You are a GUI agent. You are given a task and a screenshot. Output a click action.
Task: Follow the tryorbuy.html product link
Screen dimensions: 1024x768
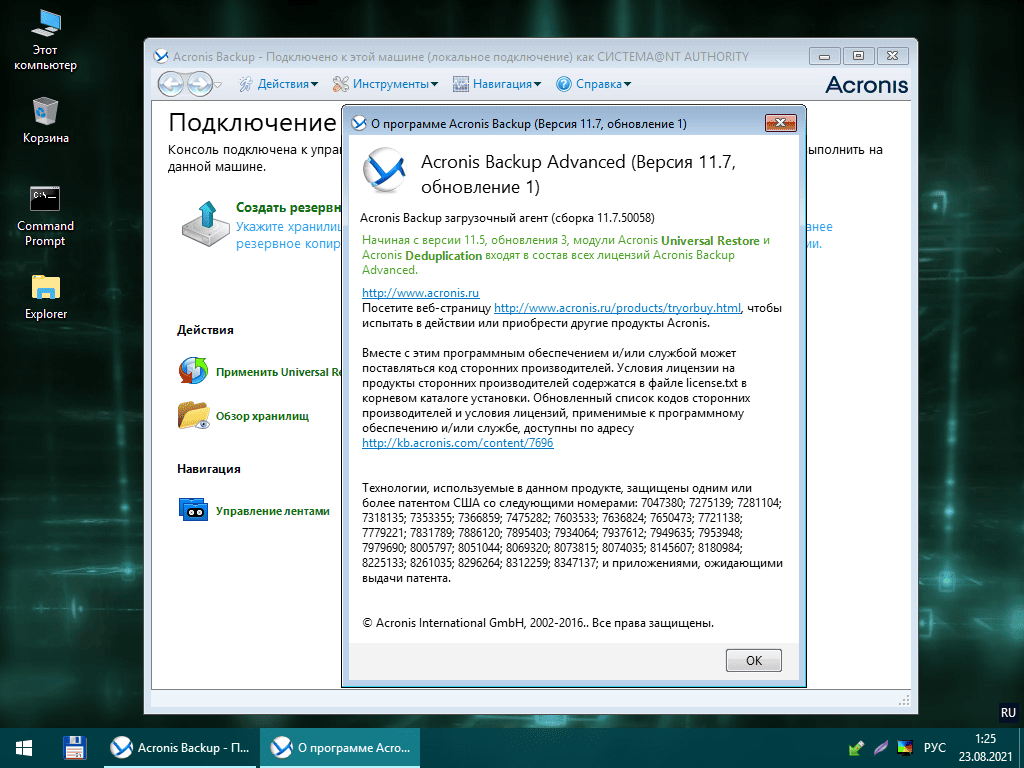point(617,308)
